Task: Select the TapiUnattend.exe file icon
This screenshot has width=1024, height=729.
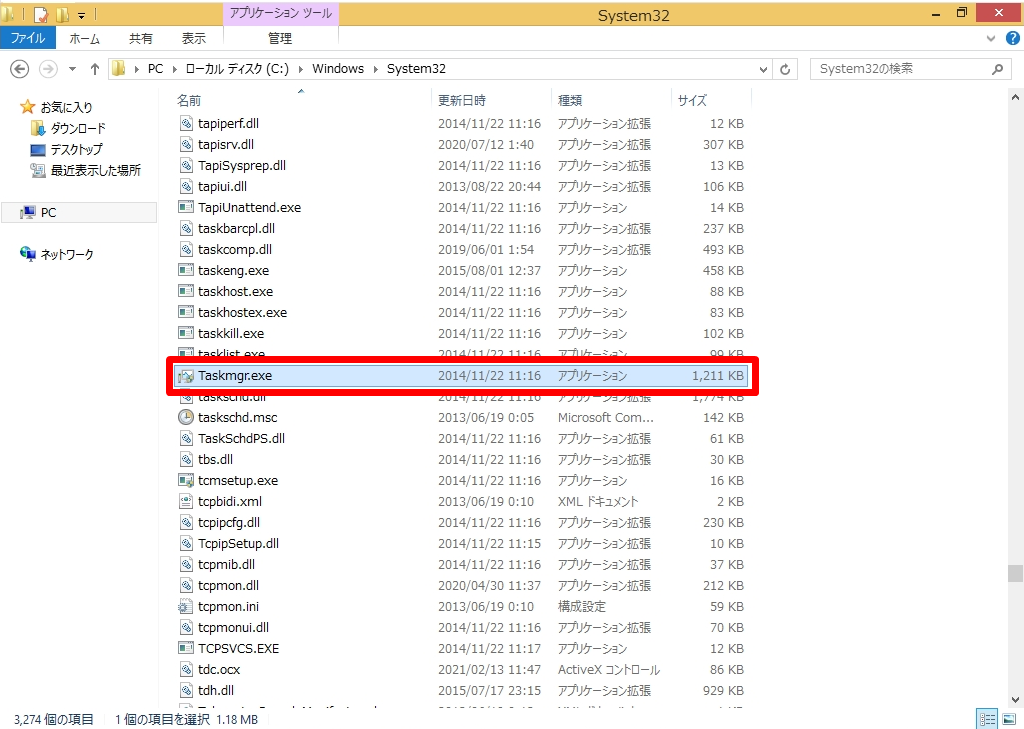Action: (186, 207)
